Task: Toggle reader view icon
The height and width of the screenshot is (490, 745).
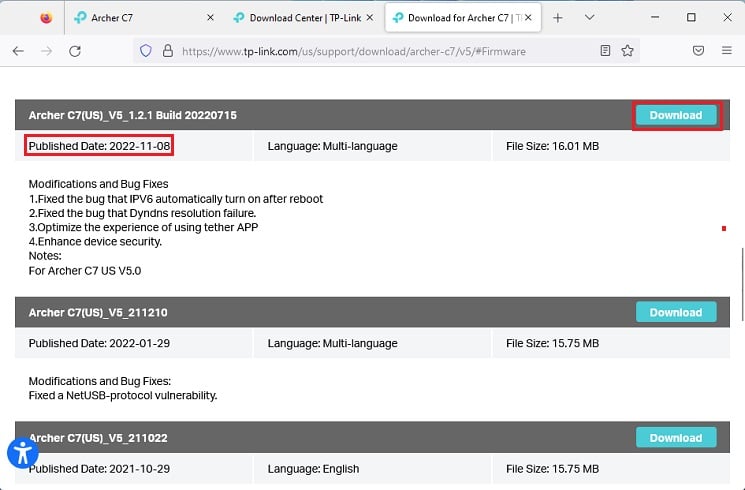Action: pyautogui.click(x=605, y=51)
